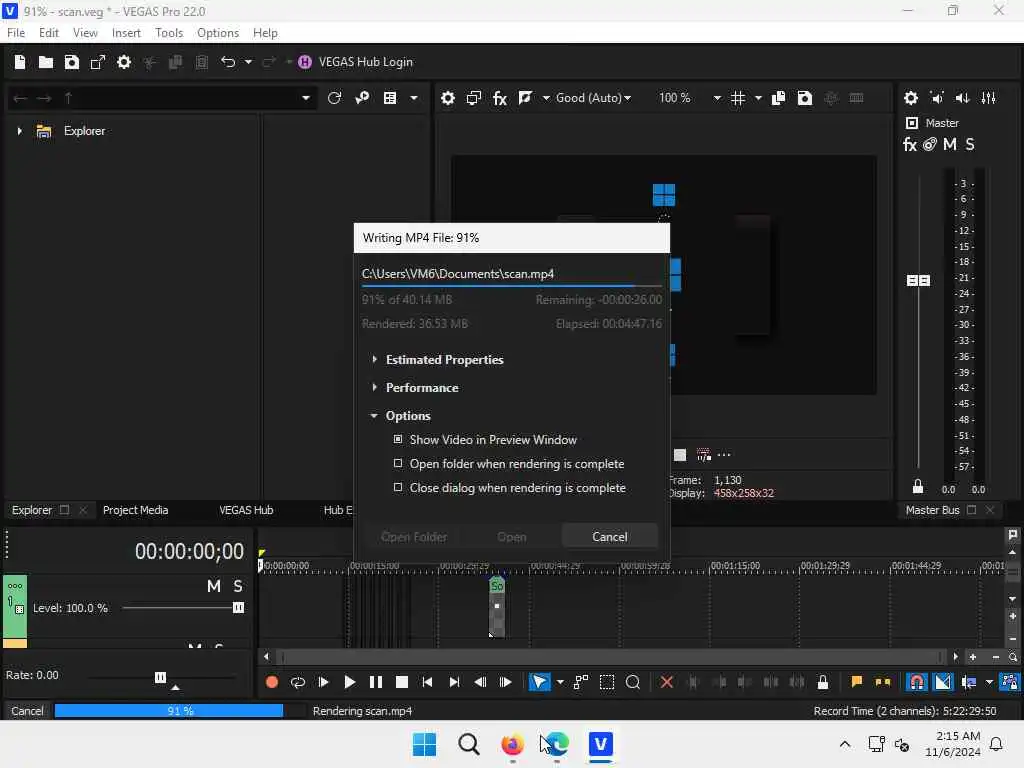Click the timeline horizontal scrollbar

[610, 657]
